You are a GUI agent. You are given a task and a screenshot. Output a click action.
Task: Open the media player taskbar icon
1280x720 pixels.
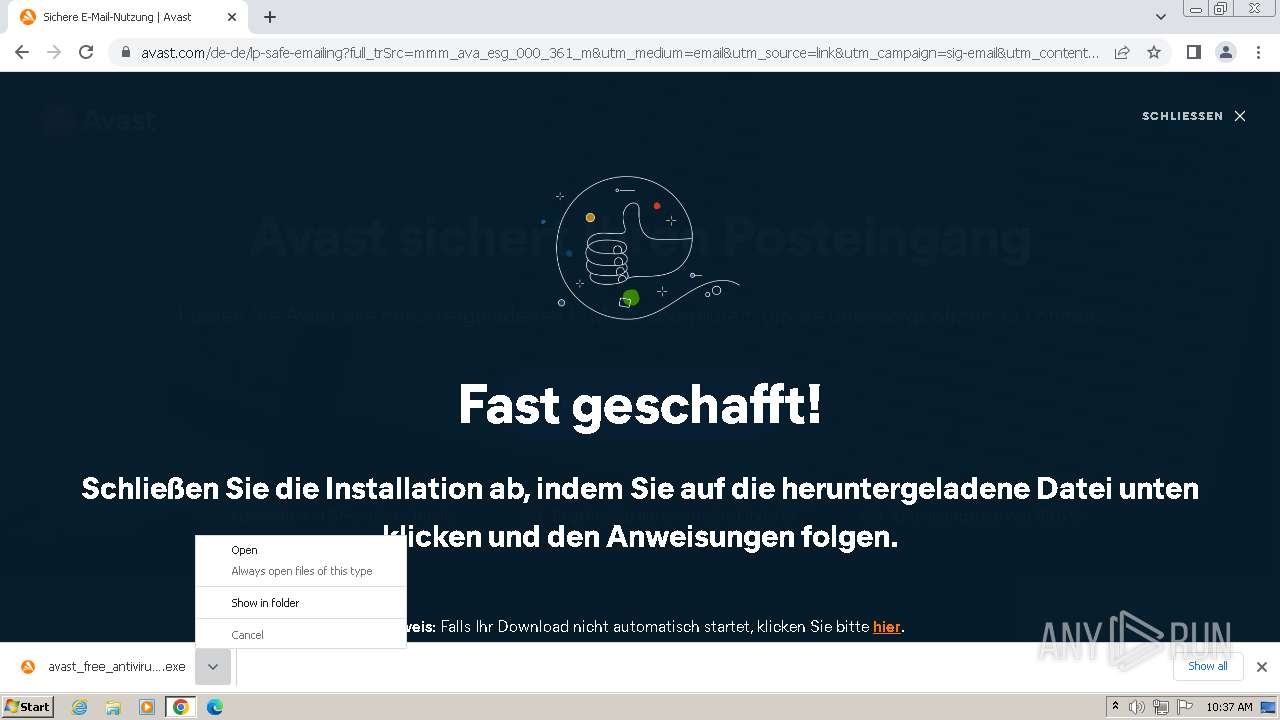[147, 707]
